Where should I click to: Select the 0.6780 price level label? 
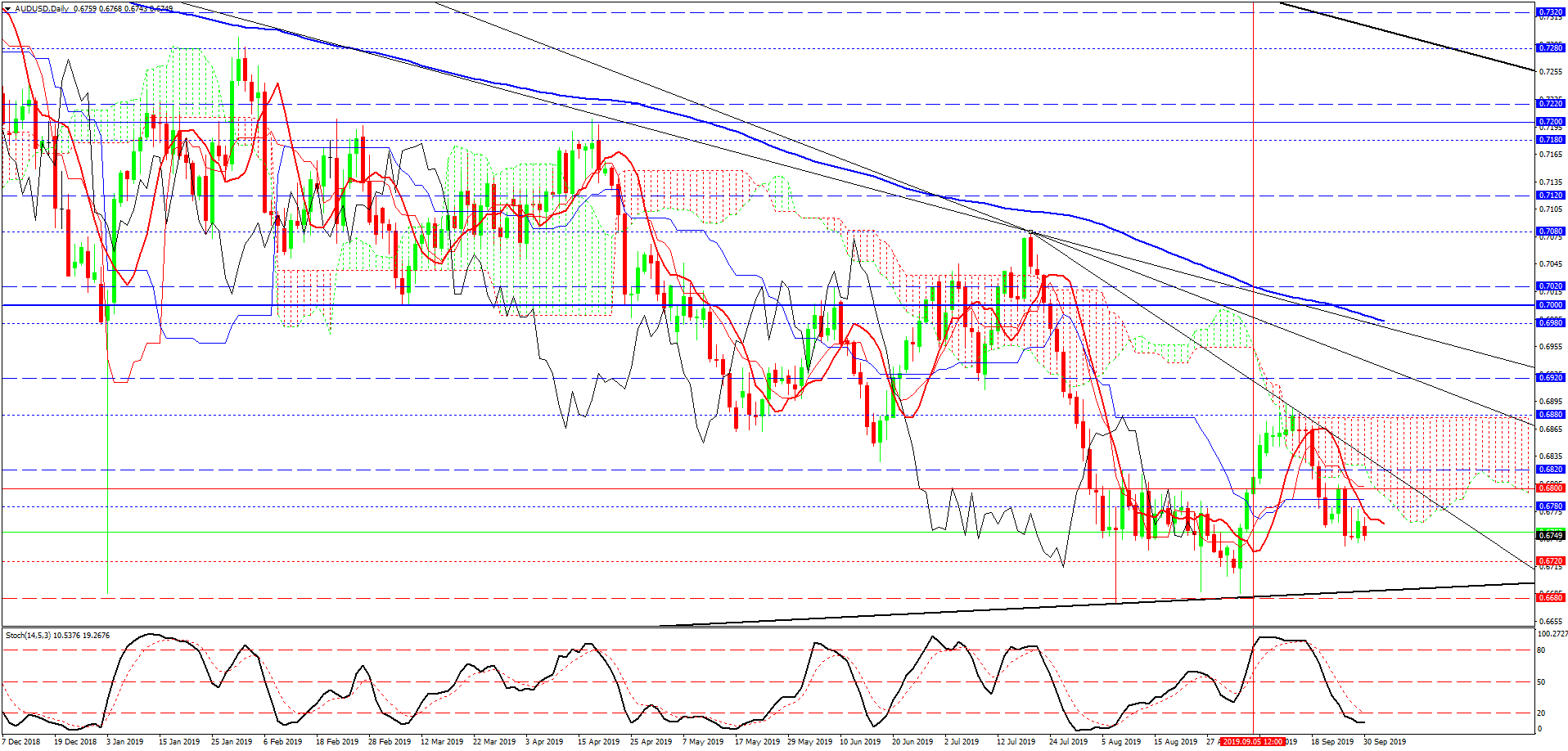pyautogui.click(x=1551, y=506)
